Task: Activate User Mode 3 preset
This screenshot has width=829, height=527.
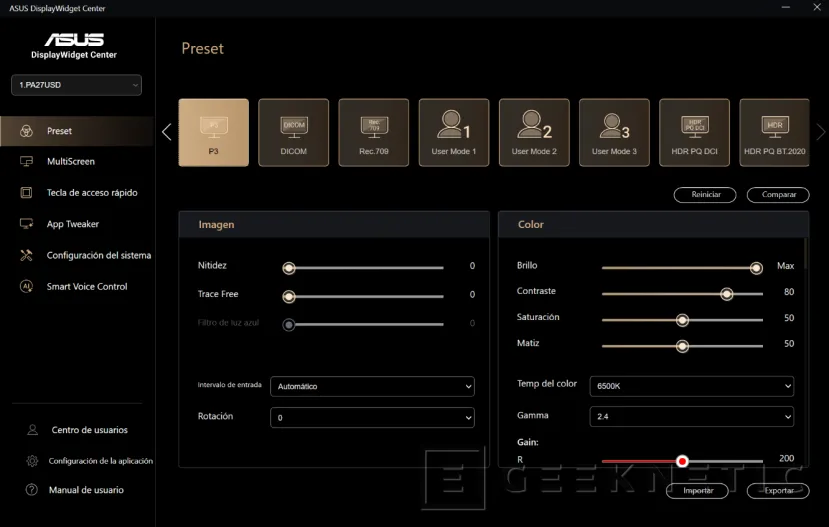Action: (x=614, y=132)
